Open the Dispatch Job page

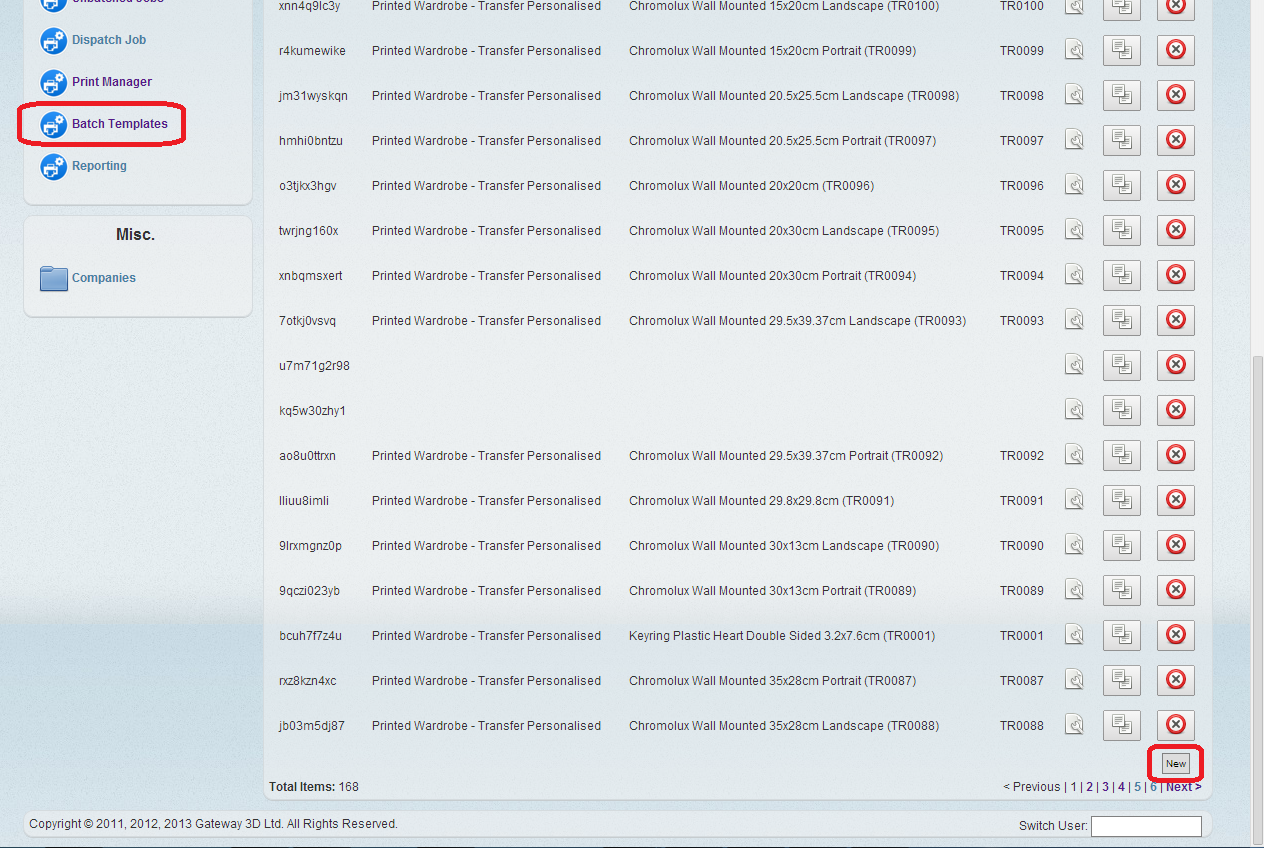pos(109,40)
